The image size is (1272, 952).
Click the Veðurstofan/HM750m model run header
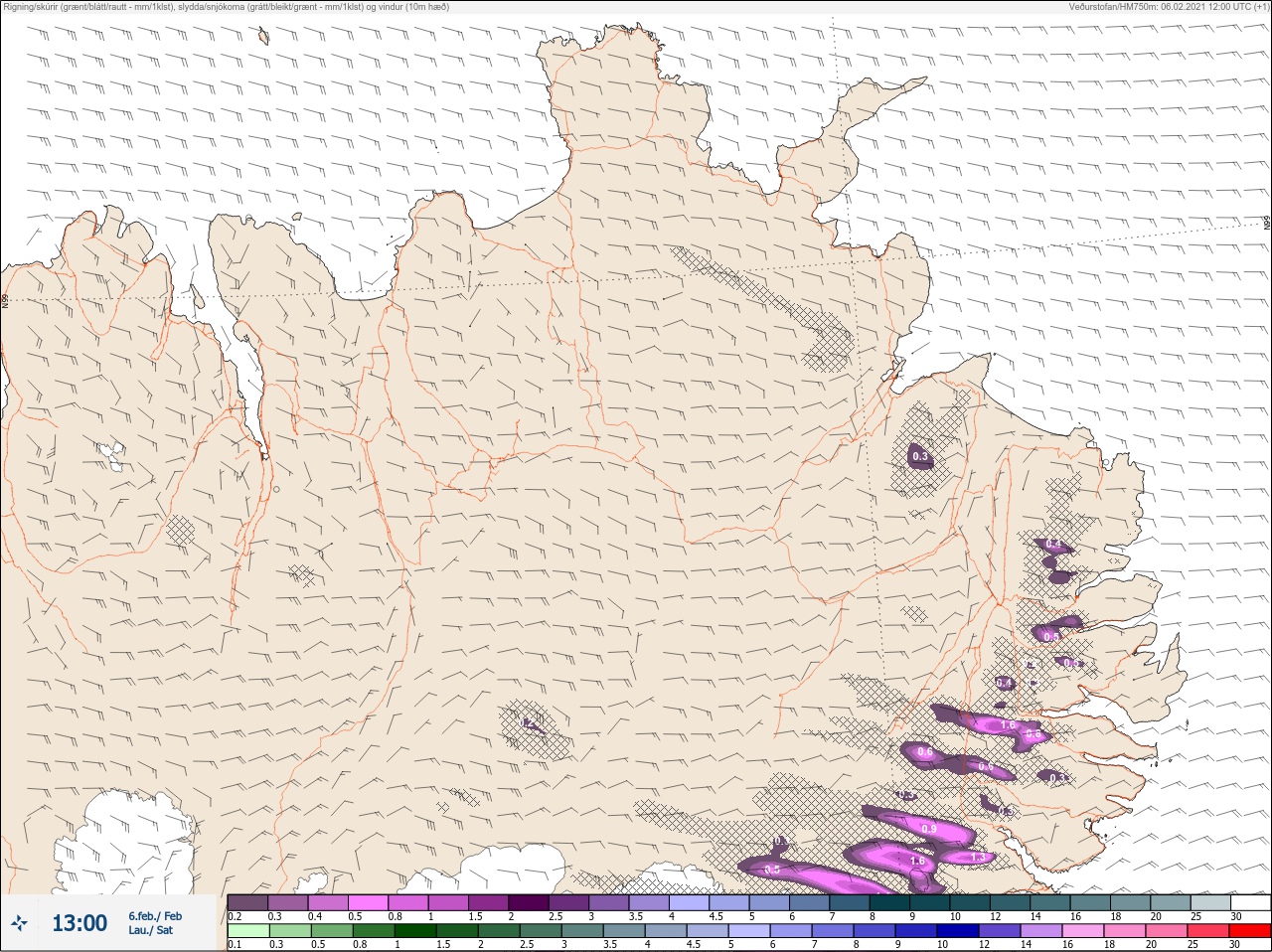[x=1168, y=7]
